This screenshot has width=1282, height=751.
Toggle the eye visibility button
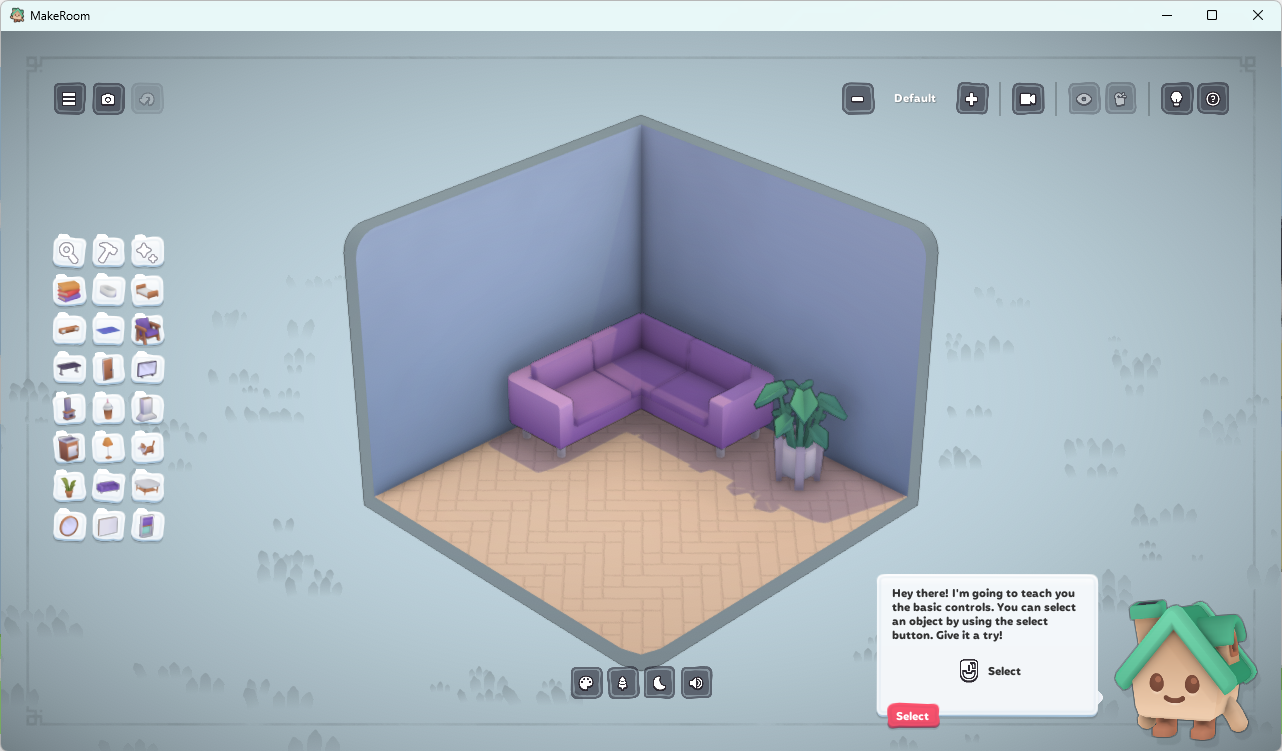coord(1084,99)
